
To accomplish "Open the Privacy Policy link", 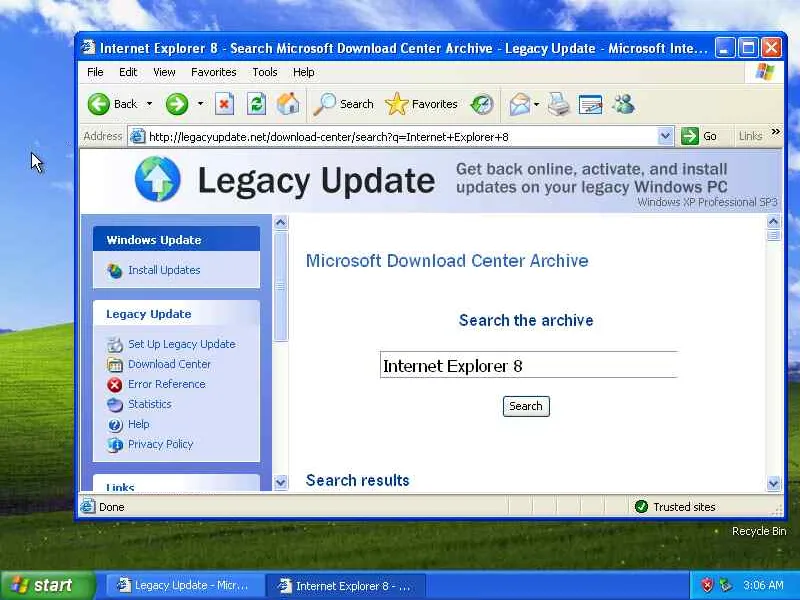I will [160, 444].
